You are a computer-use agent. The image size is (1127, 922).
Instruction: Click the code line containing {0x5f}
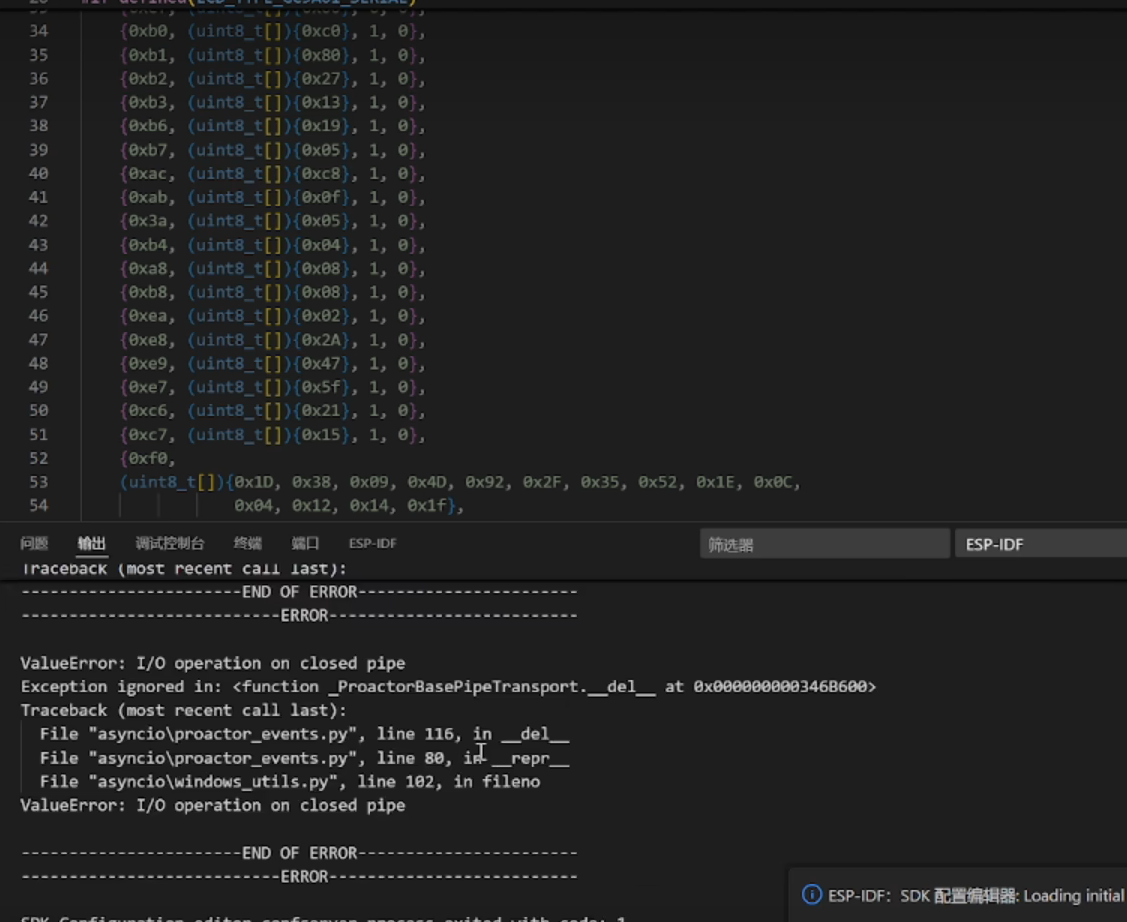coord(272,387)
